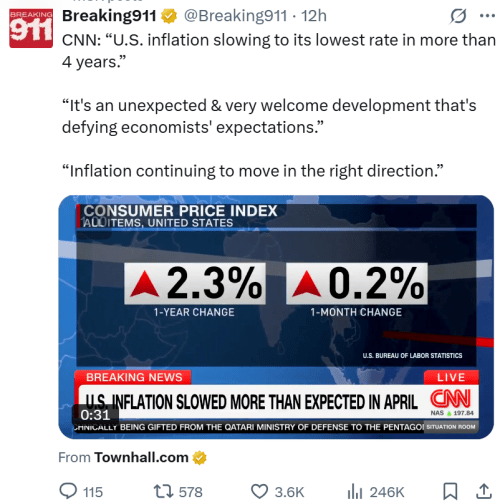Click the 578 repost count
This screenshot has width=500, height=504.
click(190, 492)
